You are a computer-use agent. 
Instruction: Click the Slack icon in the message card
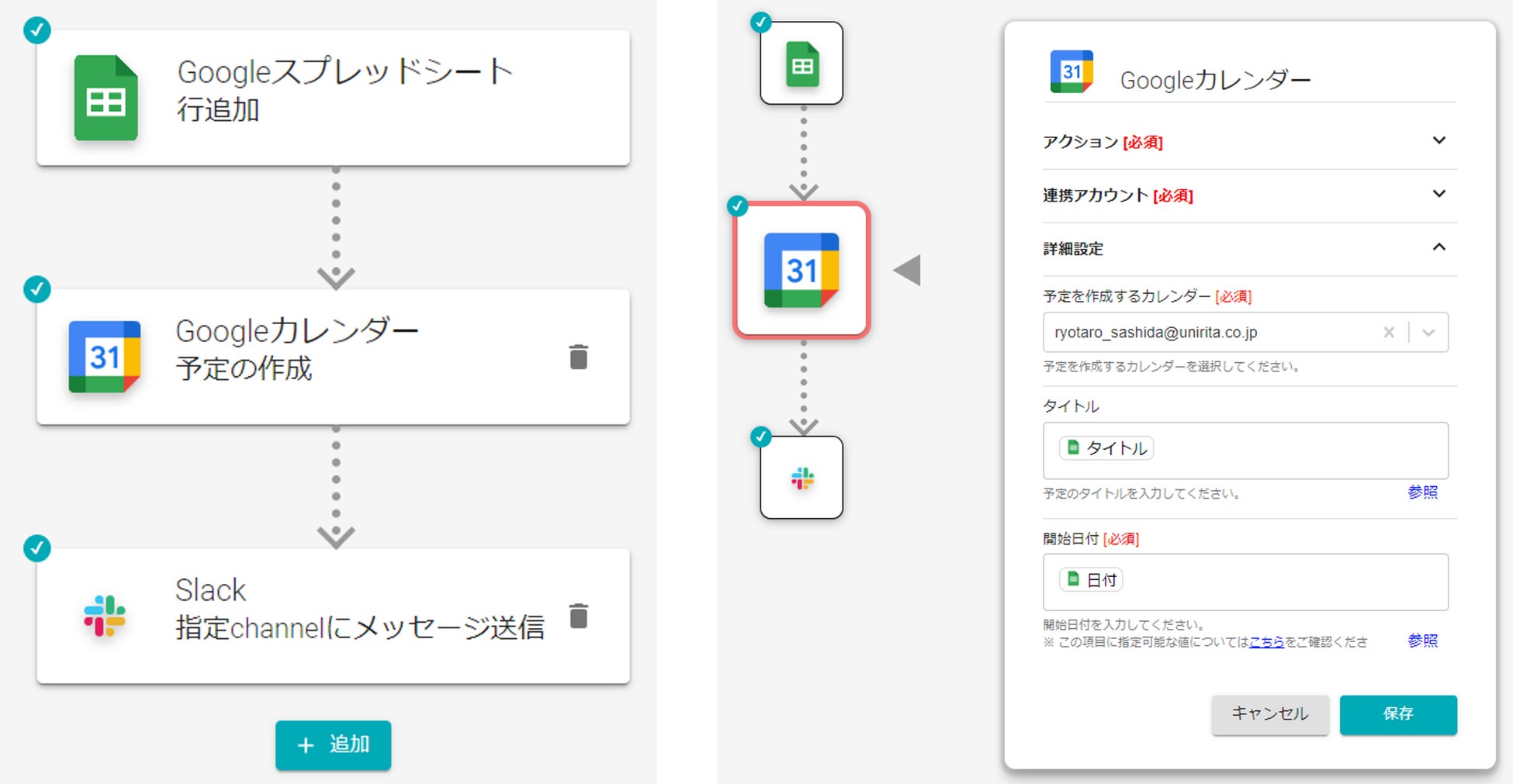pos(105,616)
